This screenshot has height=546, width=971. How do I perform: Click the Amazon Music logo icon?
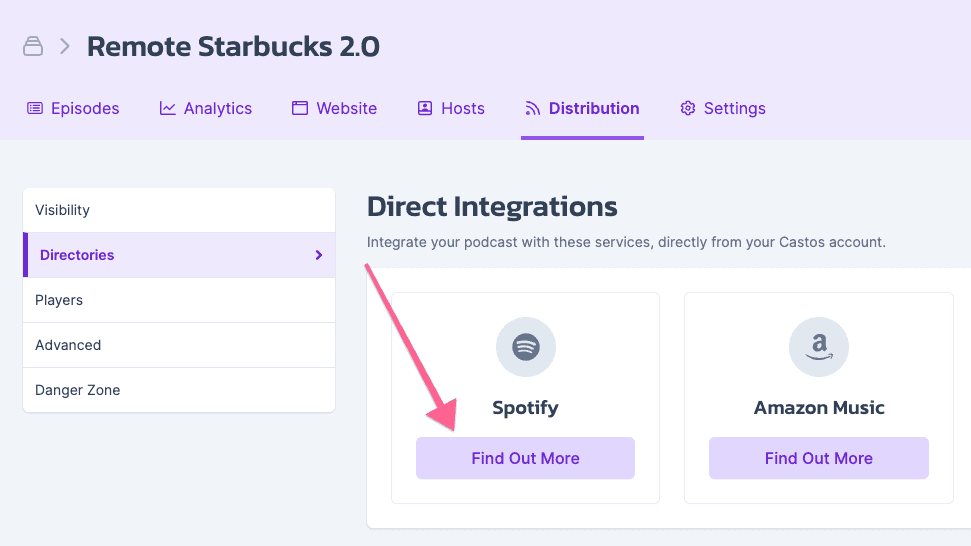click(x=819, y=347)
